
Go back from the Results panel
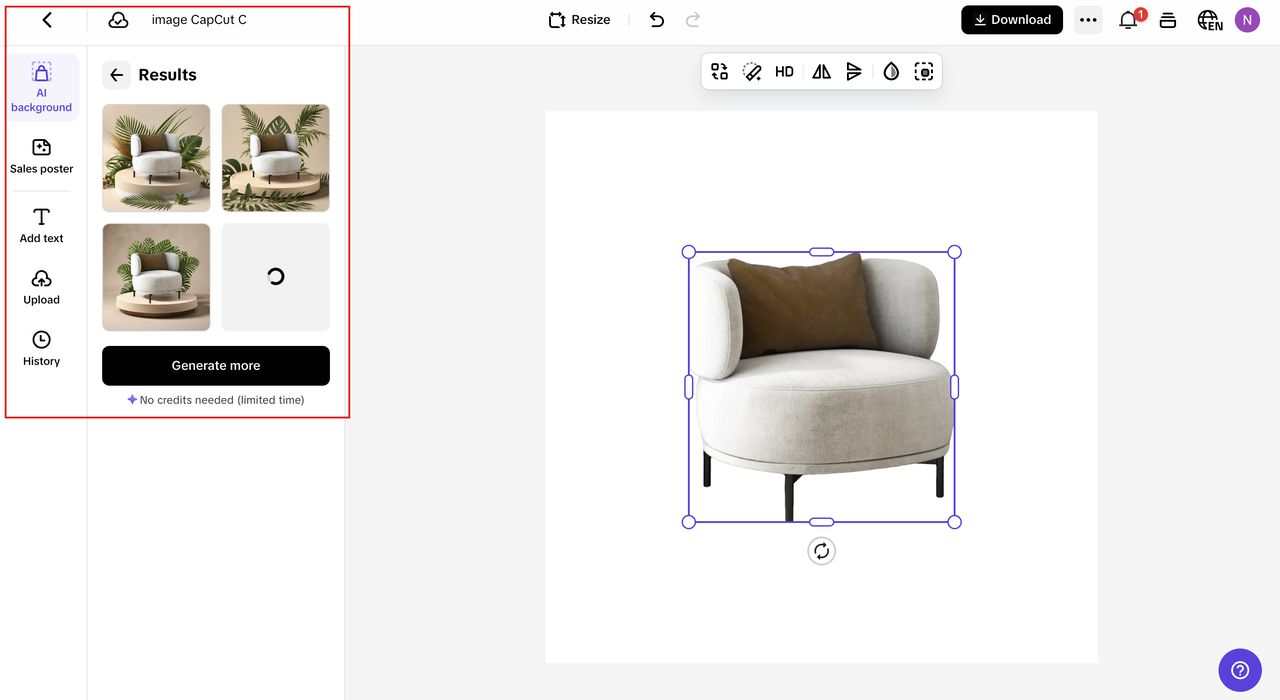116,75
